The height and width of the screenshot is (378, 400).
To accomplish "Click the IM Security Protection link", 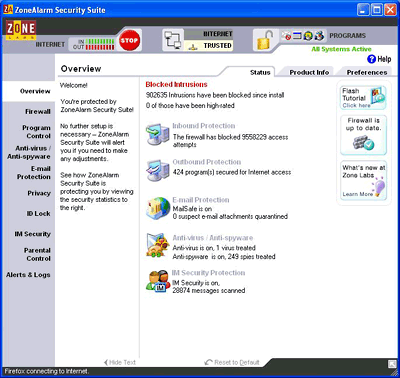I will coord(208,273).
